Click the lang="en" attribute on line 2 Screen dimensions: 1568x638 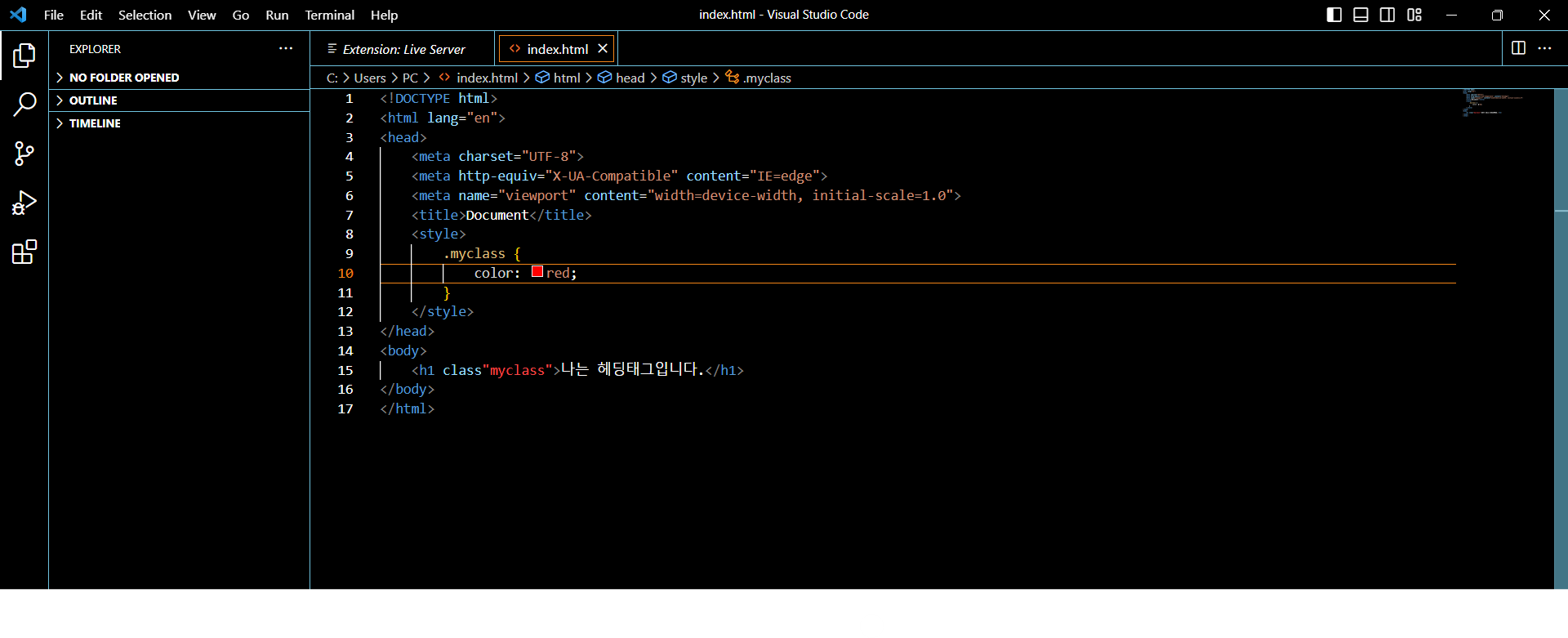click(462, 118)
